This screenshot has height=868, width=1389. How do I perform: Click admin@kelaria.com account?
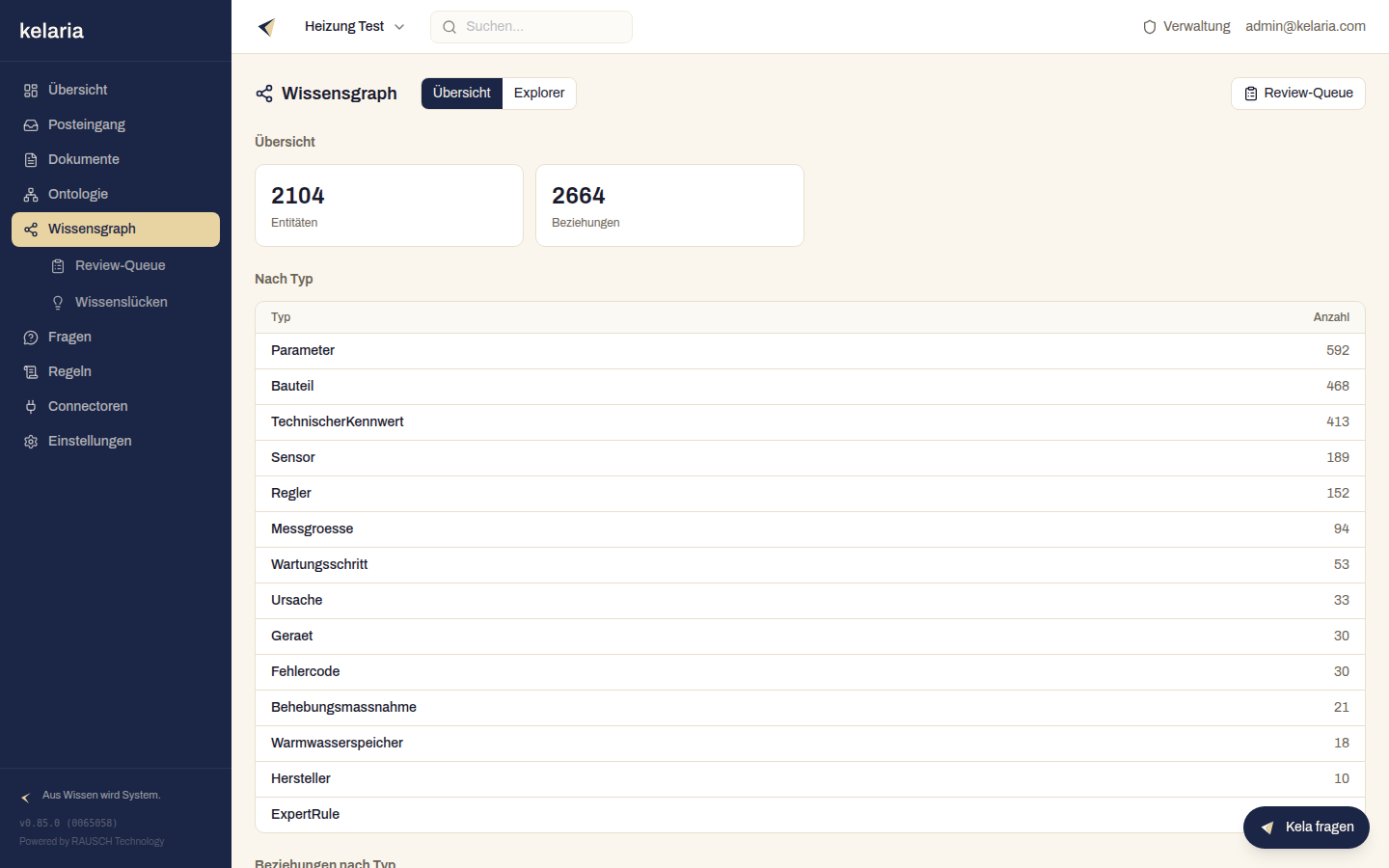[1305, 27]
